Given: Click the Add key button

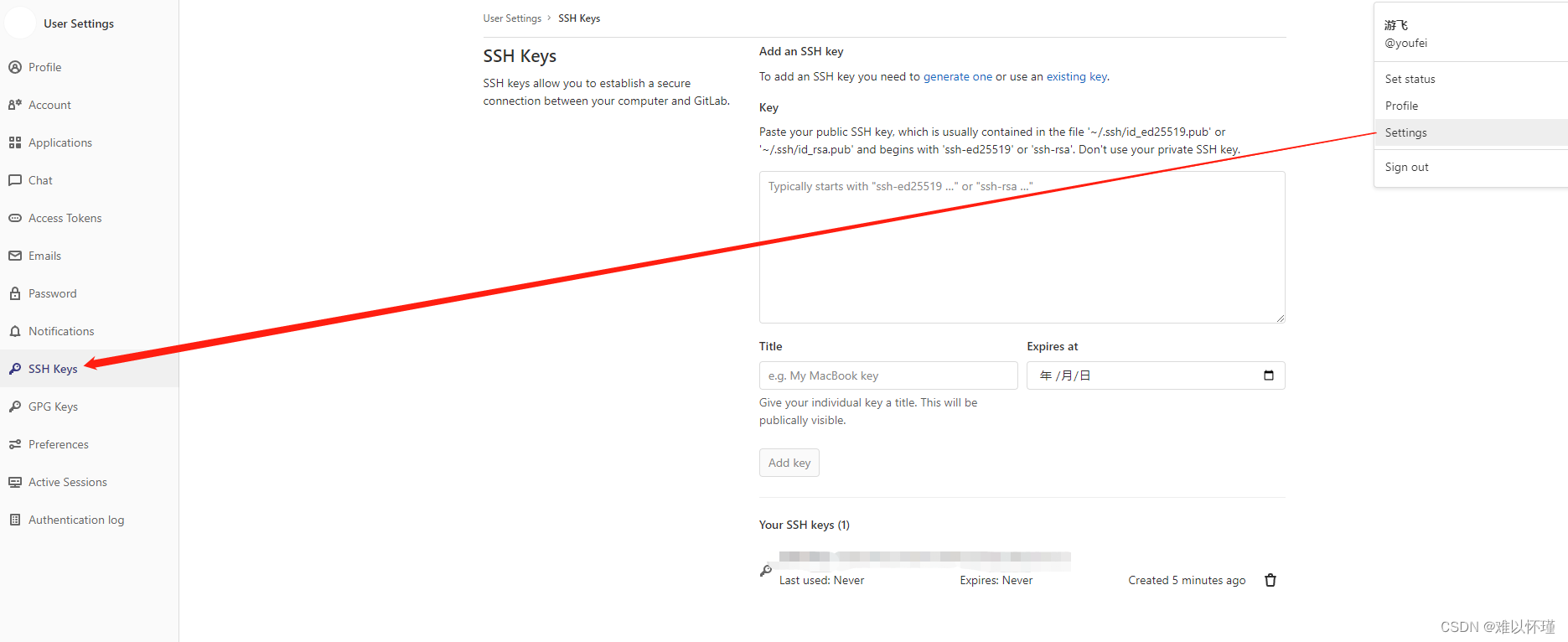Looking at the screenshot, I should [789, 463].
